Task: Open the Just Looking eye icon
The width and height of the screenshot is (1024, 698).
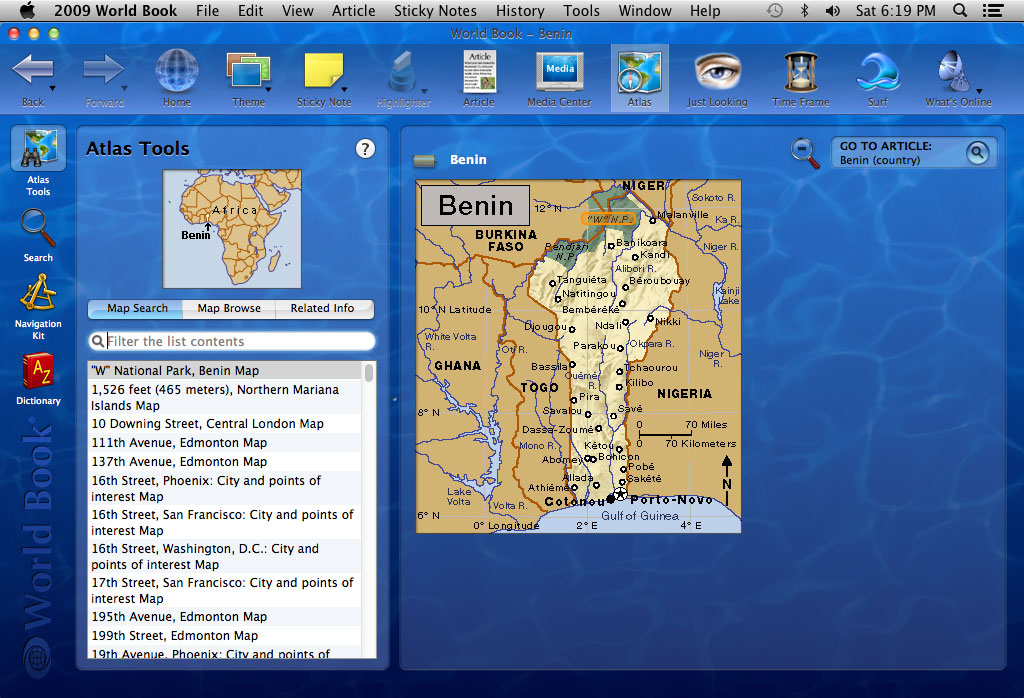Action: click(x=717, y=71)
